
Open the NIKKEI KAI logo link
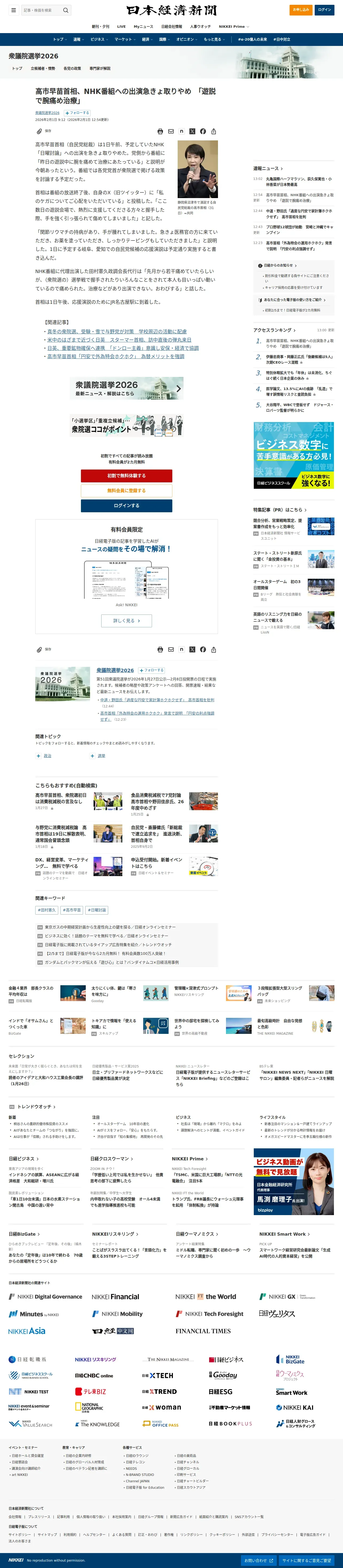(295, 1407)
